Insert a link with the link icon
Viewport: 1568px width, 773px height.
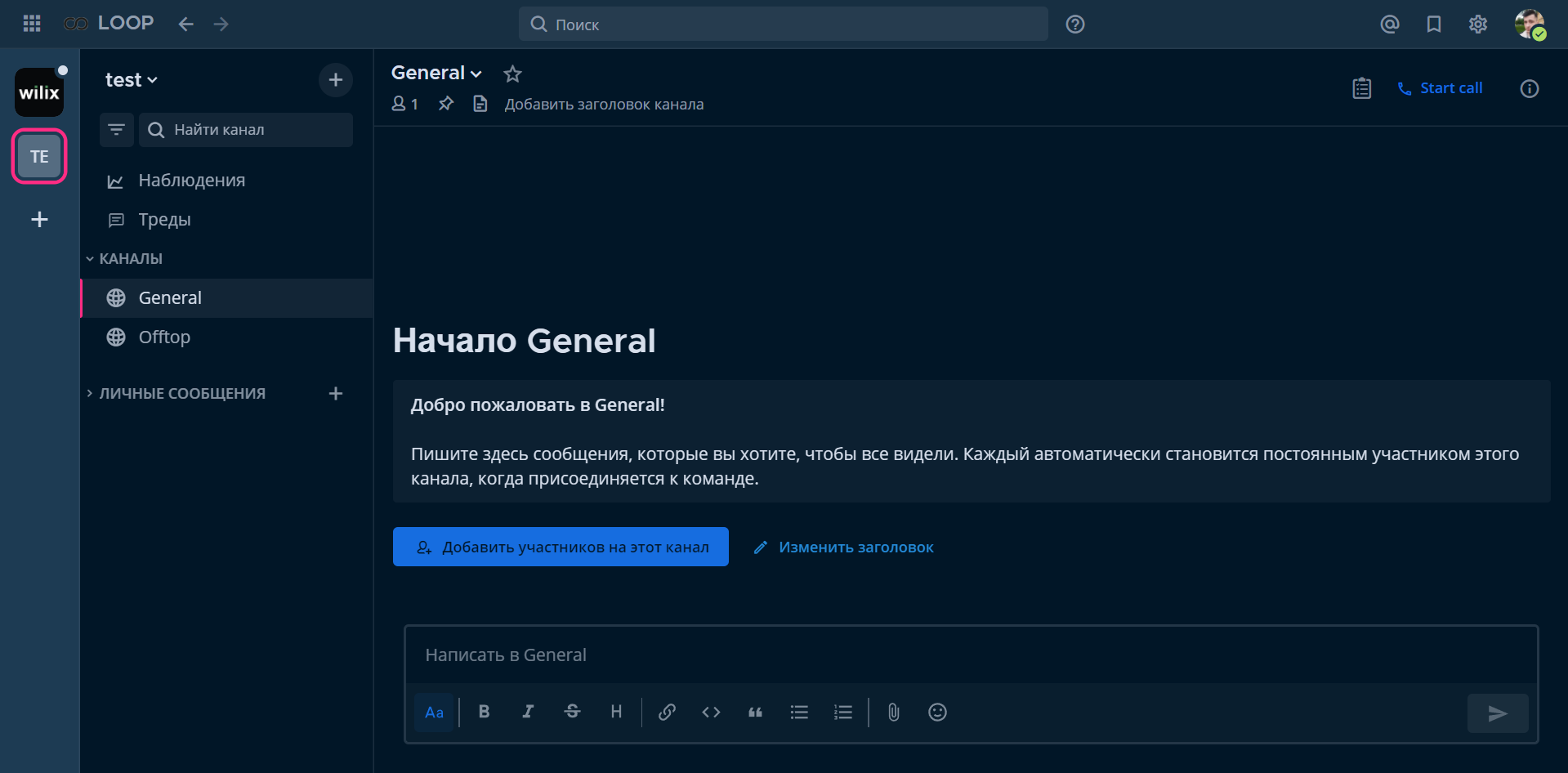click(x=667, y=713)
